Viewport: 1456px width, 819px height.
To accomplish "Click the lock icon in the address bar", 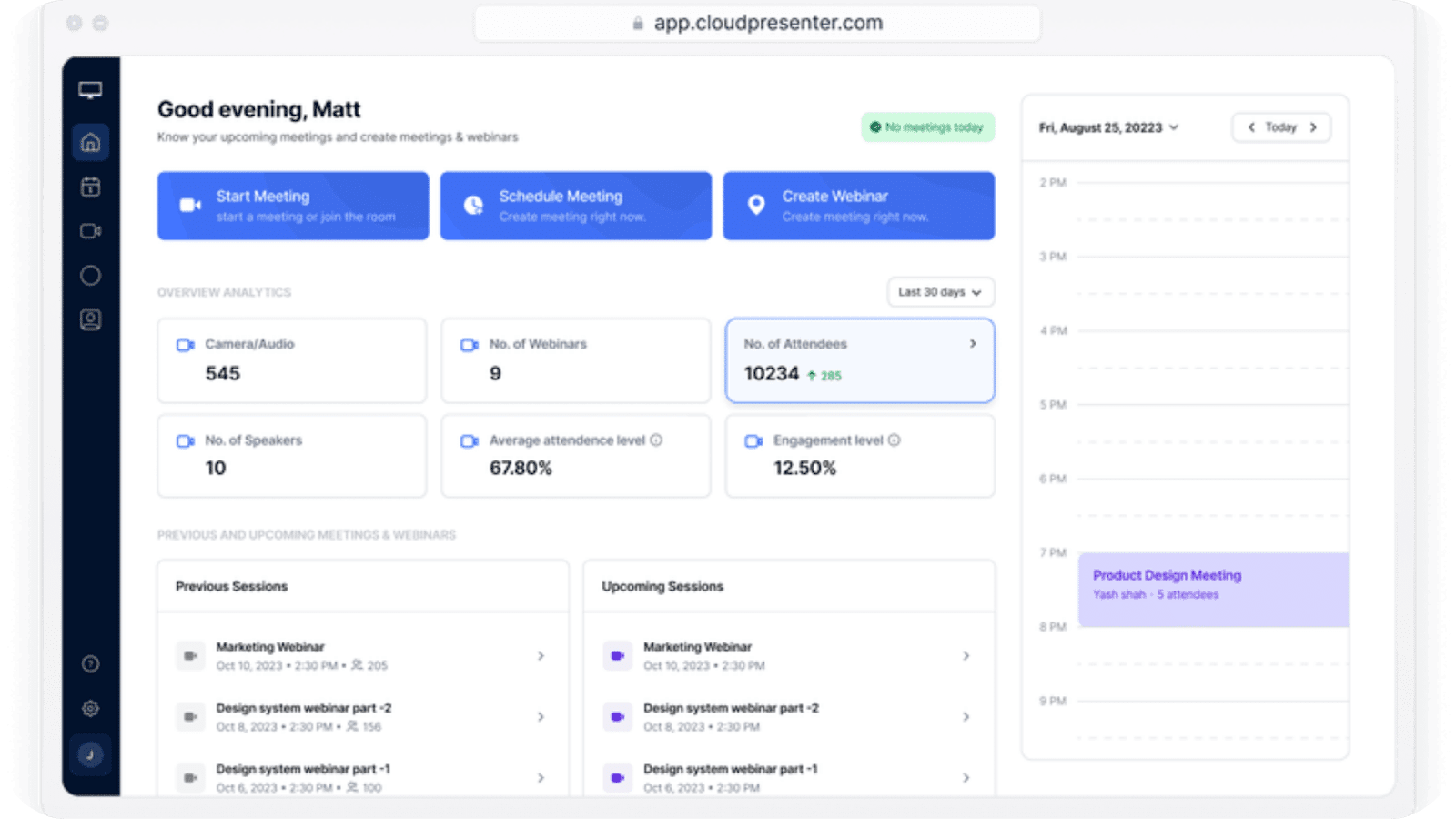I will click(x=638, y=24).
